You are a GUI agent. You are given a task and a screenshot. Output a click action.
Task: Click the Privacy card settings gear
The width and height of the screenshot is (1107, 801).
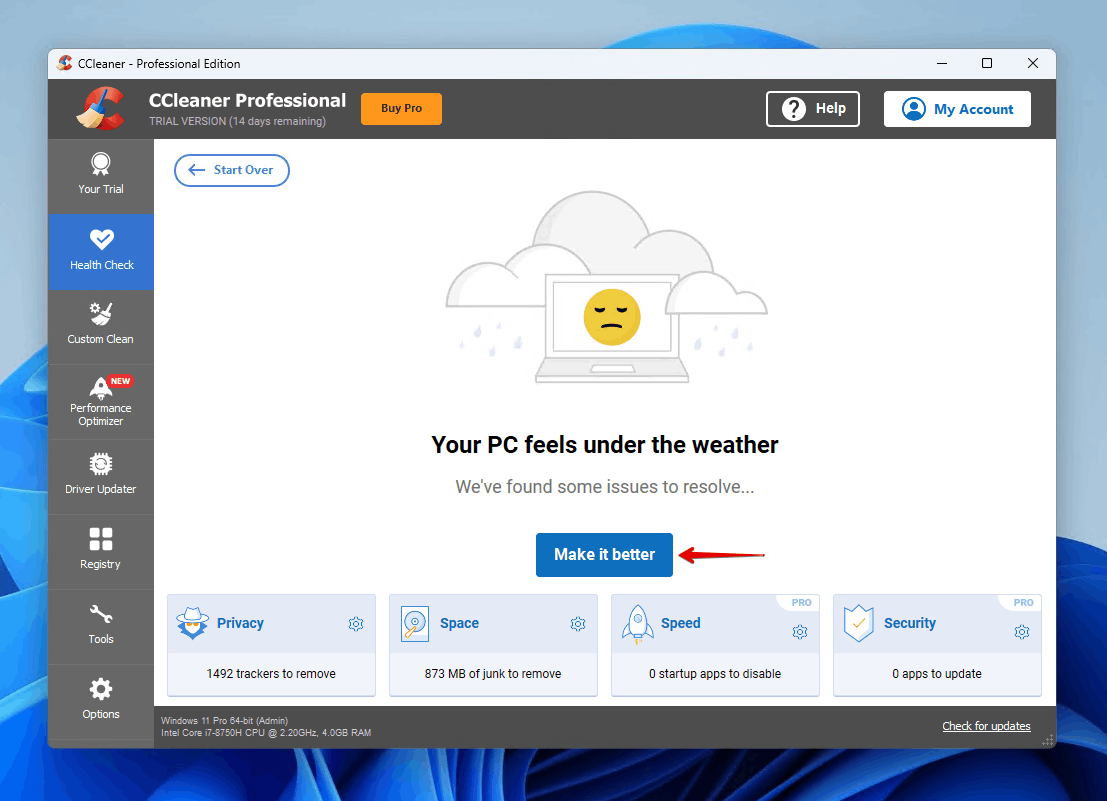click(x=356, y=624)
